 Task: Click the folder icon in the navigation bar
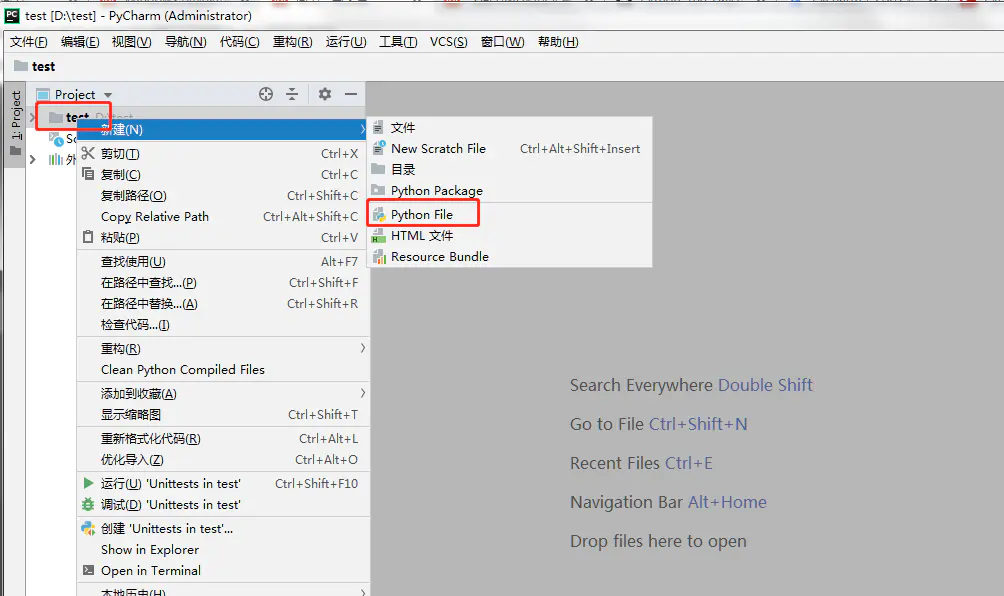(21, 65)
